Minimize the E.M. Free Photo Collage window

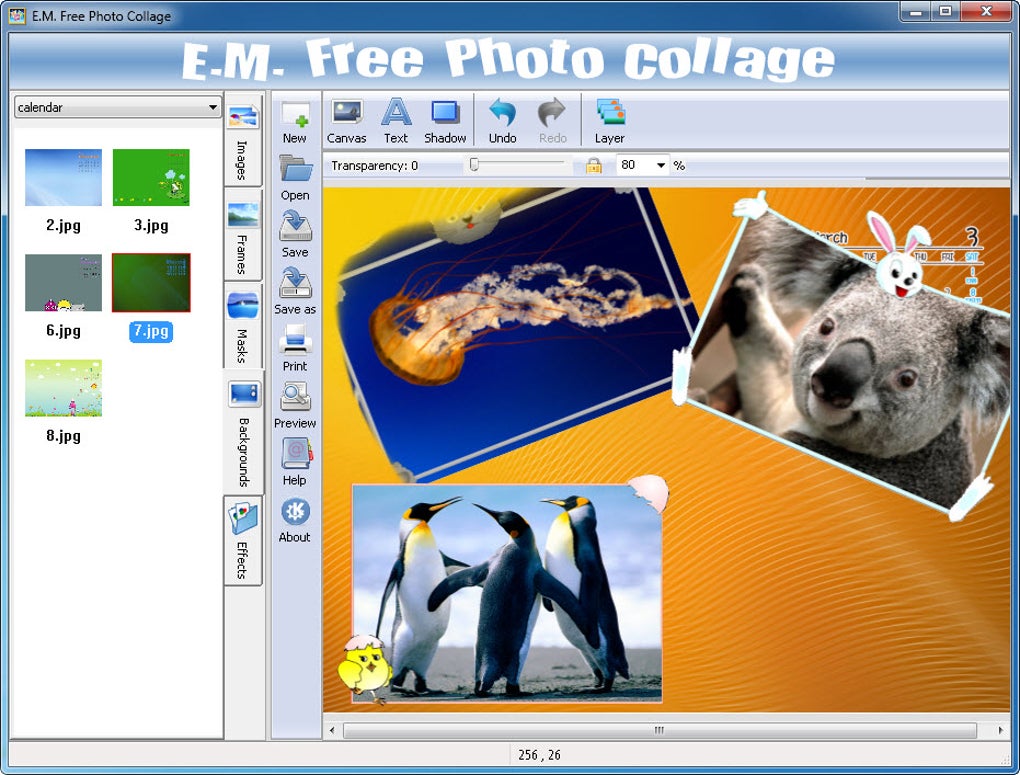[917, 12]
